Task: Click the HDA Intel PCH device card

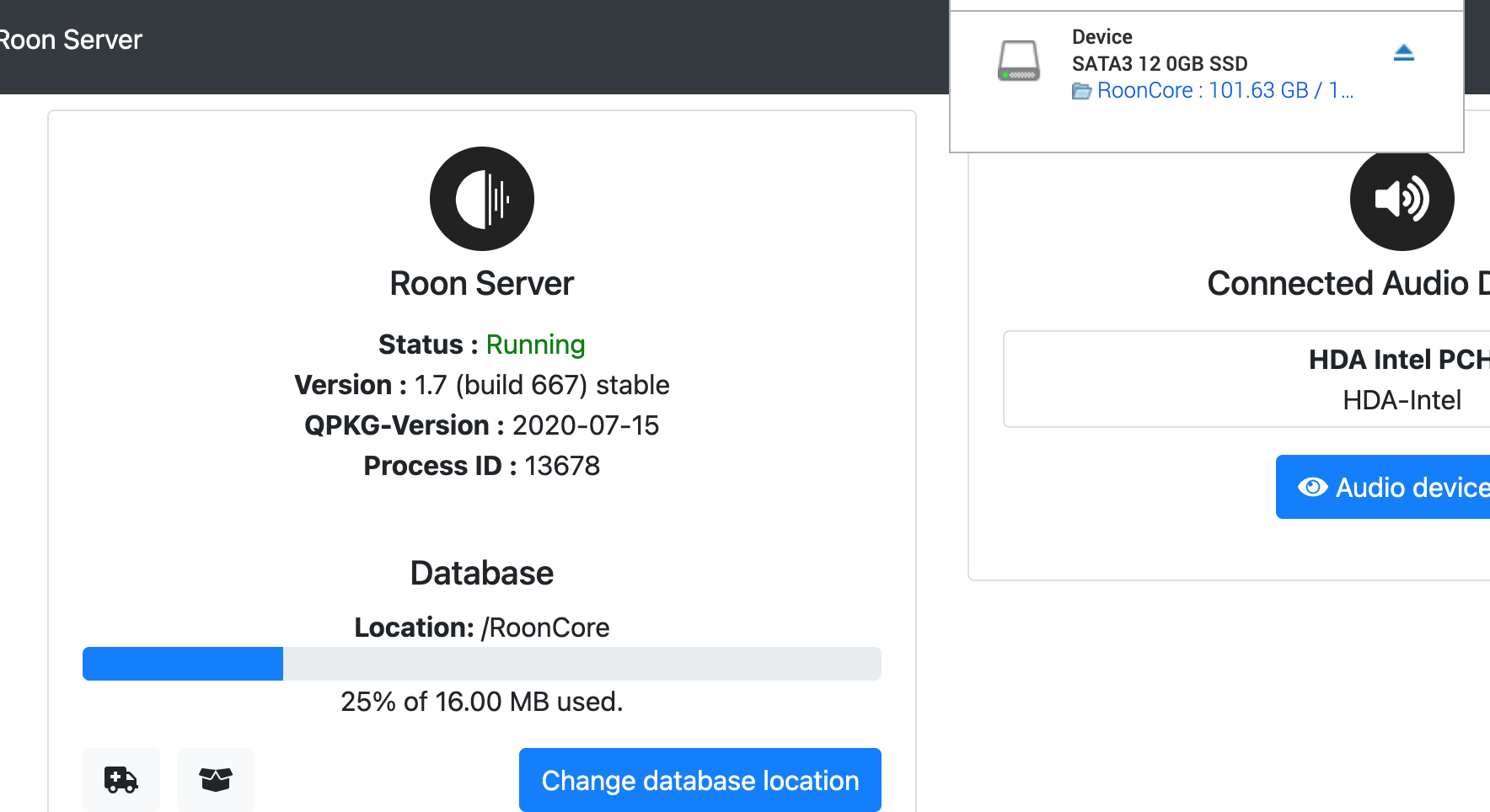Action: pos(1247,379)
